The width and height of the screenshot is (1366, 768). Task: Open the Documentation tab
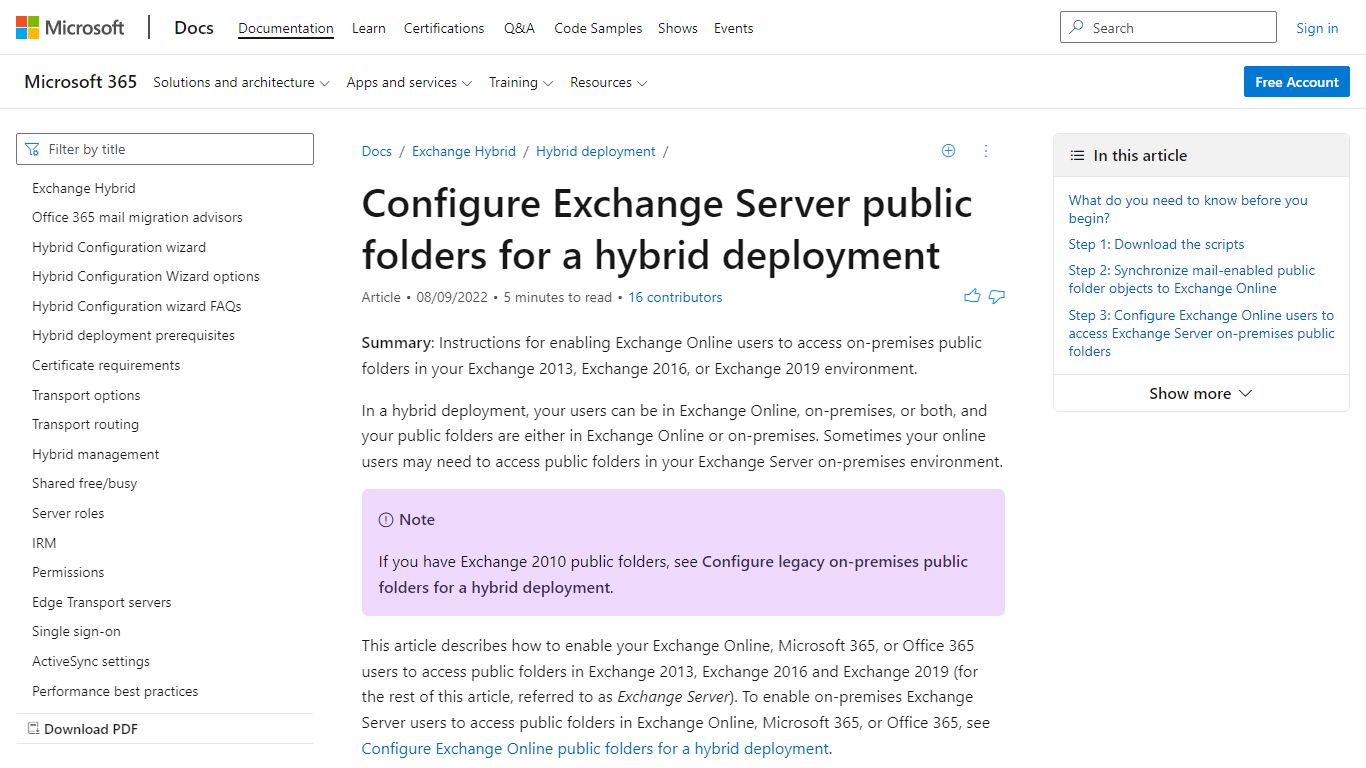[x=286, y=28]
